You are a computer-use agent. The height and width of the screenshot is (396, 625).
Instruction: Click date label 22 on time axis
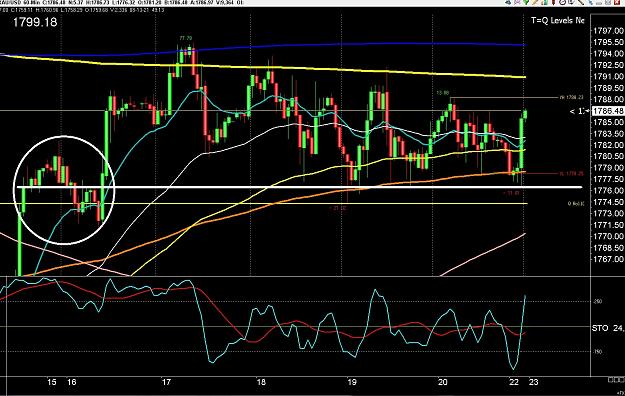tap(514, 382)
